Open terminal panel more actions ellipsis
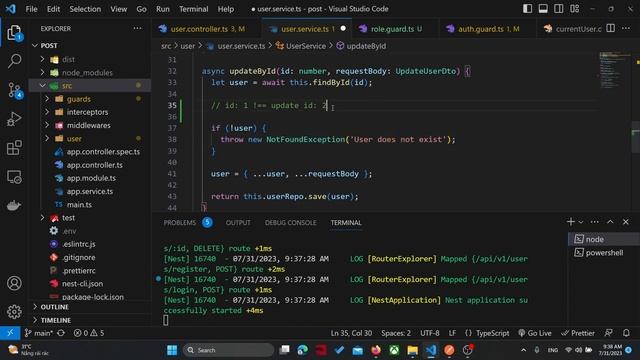Viewport: 640px width, 360px height. pyautogui.click(x=594, y=222)
